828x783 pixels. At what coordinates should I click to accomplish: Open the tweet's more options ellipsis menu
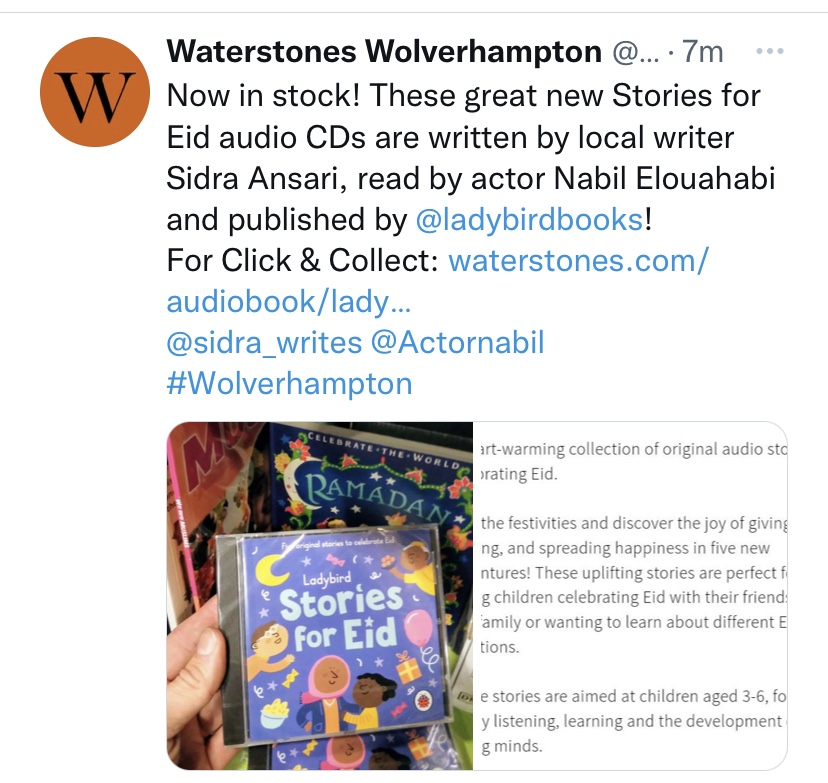point(769,52)
